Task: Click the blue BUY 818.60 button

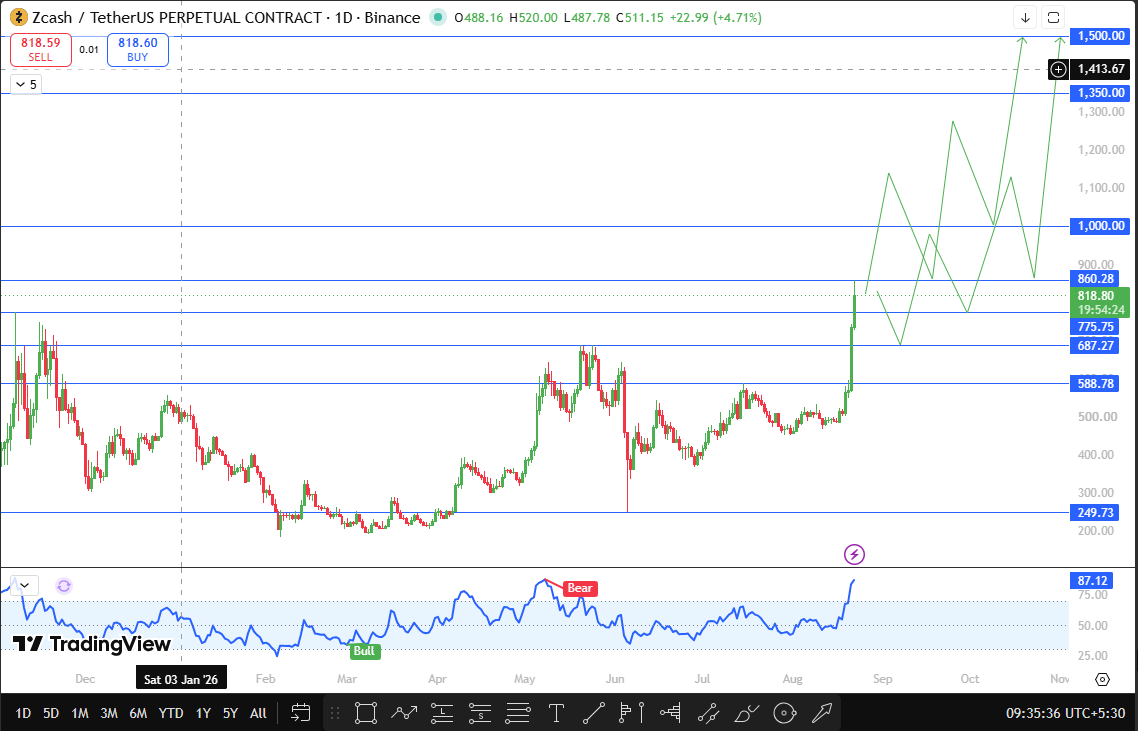Action: [x=138, y=49]
